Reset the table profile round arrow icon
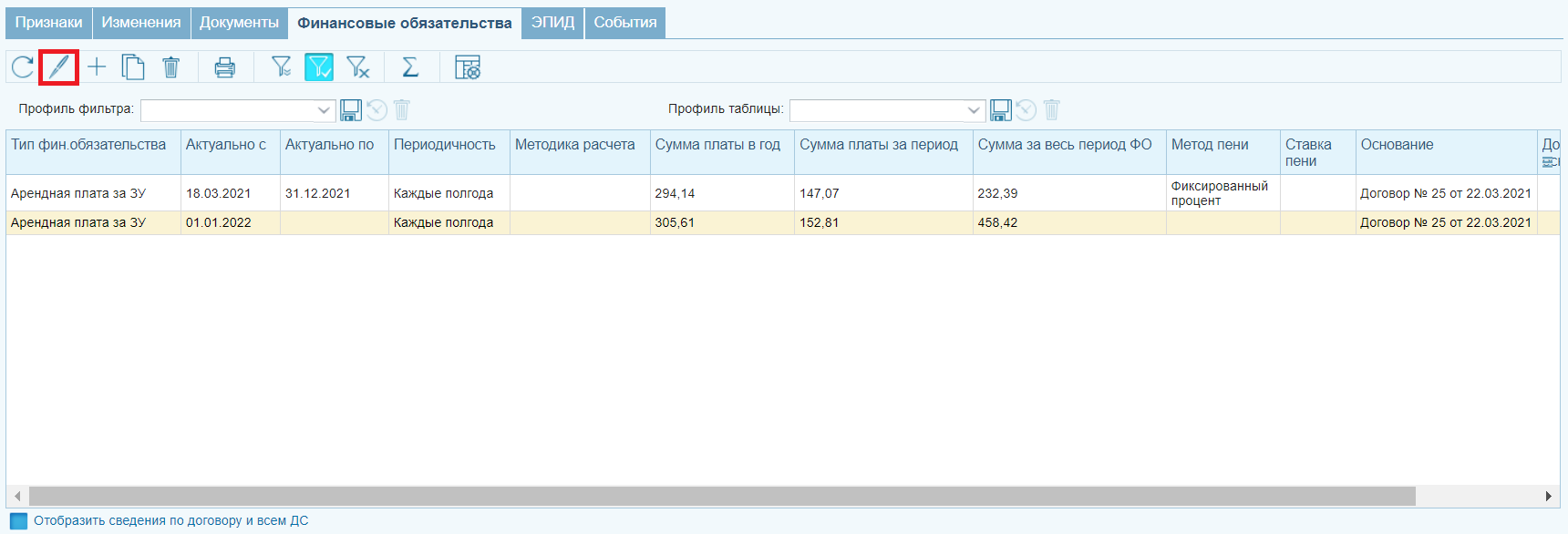This screenshot has width=1568, height=534. coord(1026,110)
